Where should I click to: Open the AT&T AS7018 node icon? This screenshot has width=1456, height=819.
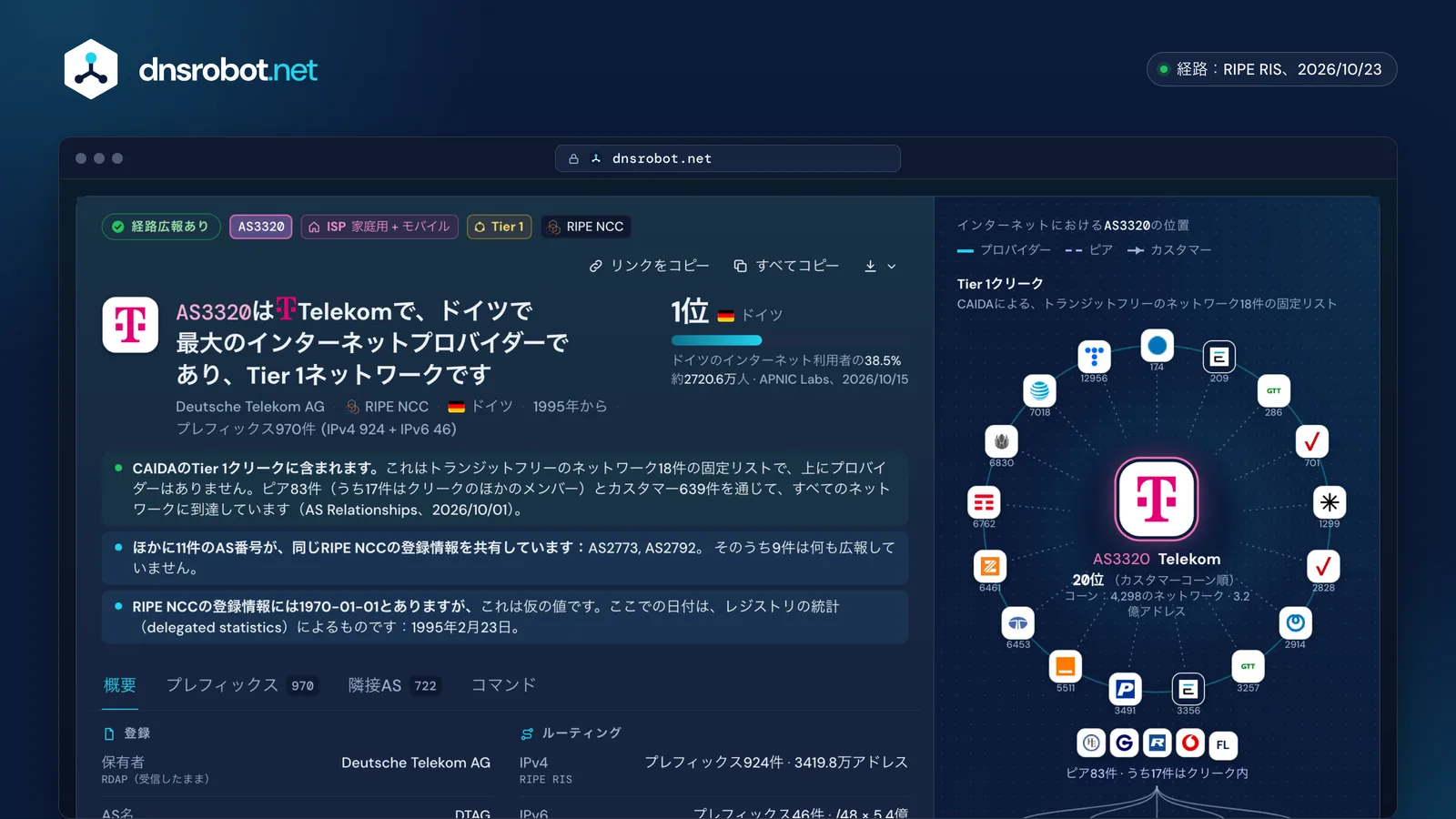click(x=1039, y=391)
